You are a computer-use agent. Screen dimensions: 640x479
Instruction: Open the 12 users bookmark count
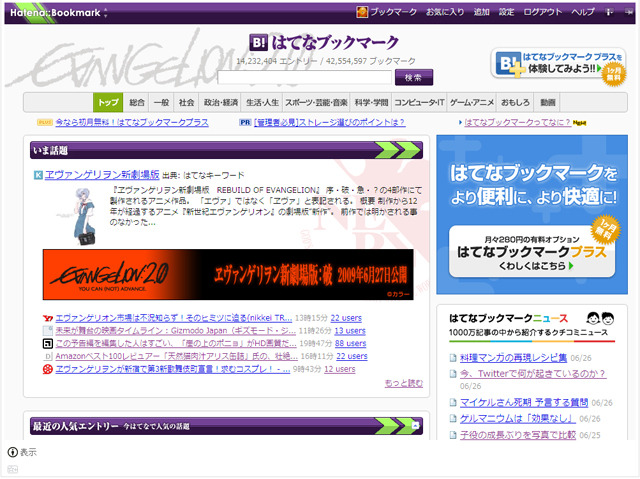coord(340,369)
